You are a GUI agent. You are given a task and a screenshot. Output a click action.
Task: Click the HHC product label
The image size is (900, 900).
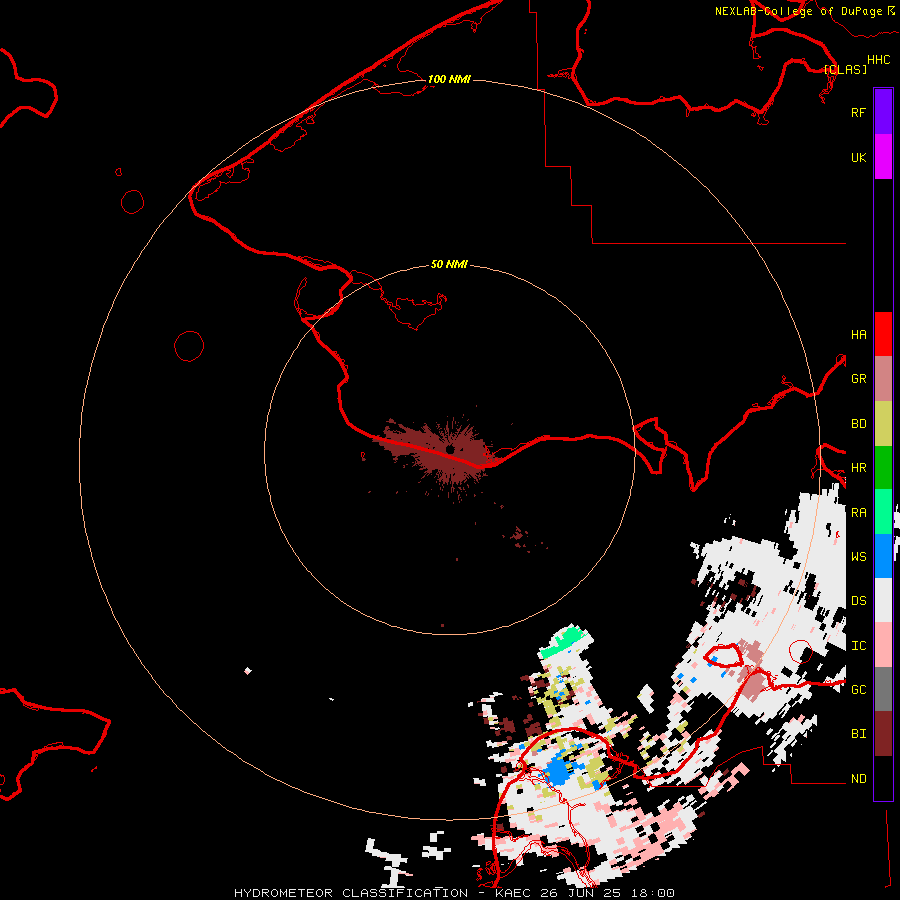tap(878, 60)
